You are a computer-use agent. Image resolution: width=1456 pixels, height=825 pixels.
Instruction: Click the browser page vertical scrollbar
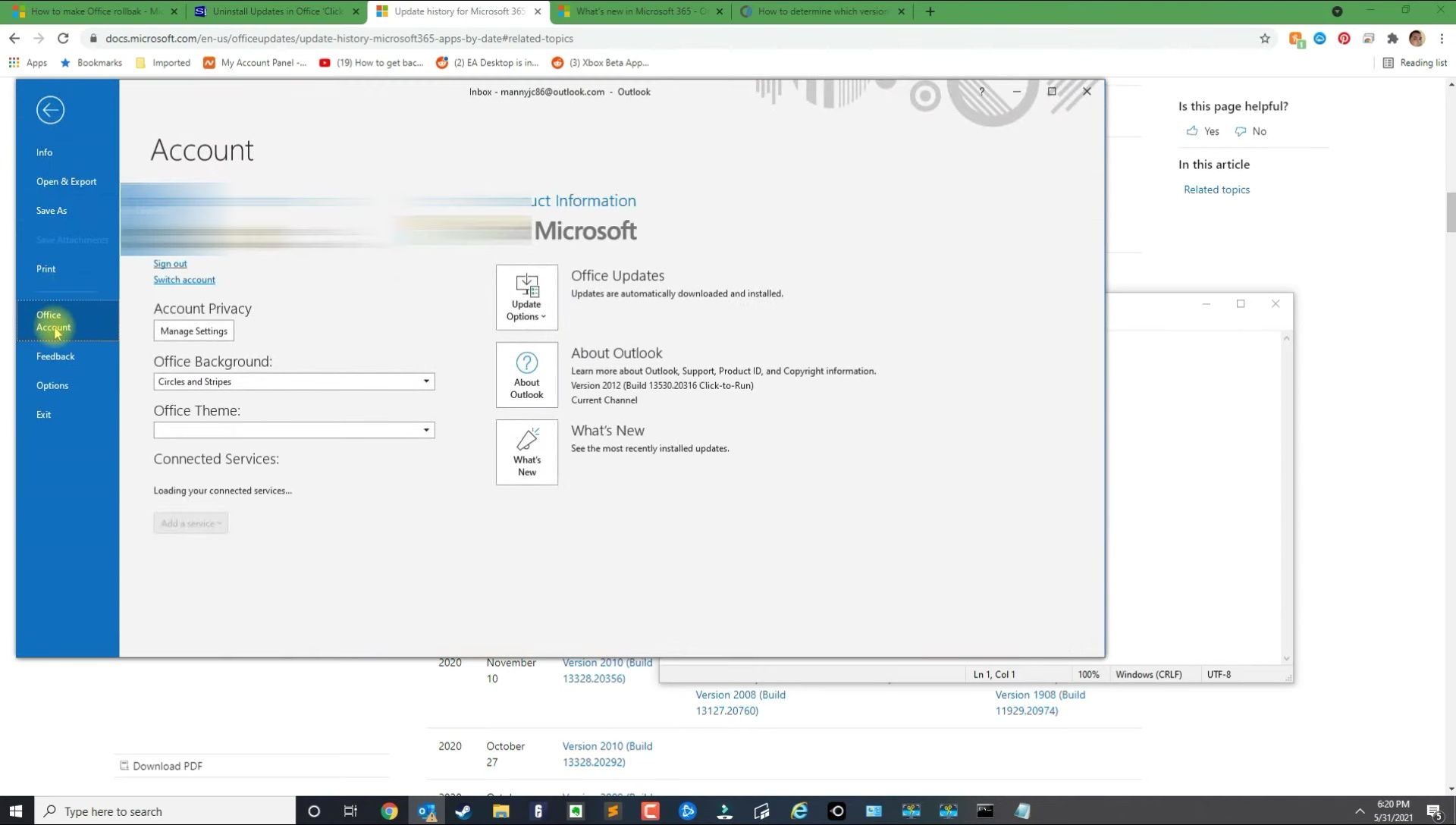coord(1451,214)
